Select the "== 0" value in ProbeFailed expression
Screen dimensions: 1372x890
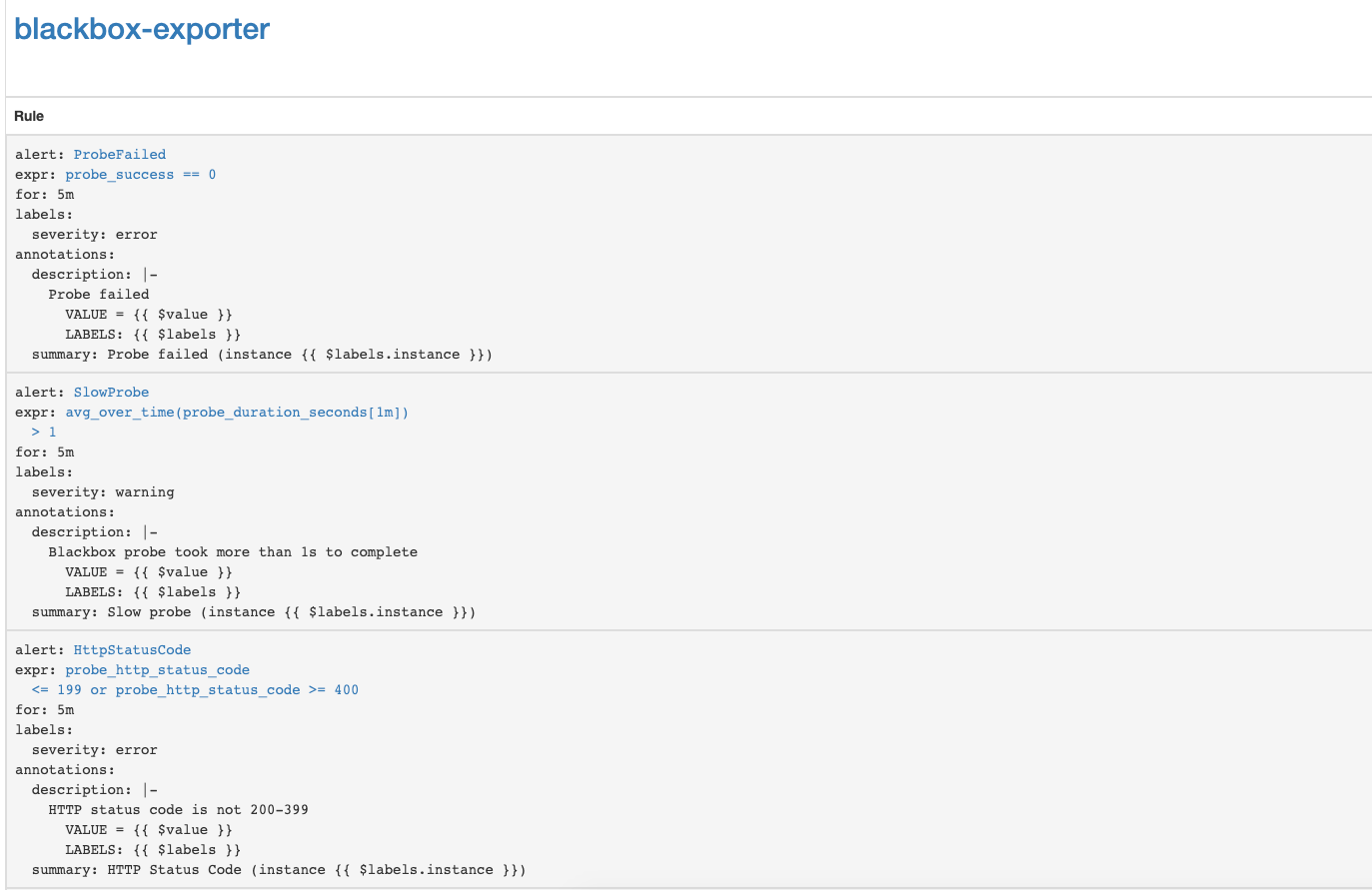pos(199,174)
